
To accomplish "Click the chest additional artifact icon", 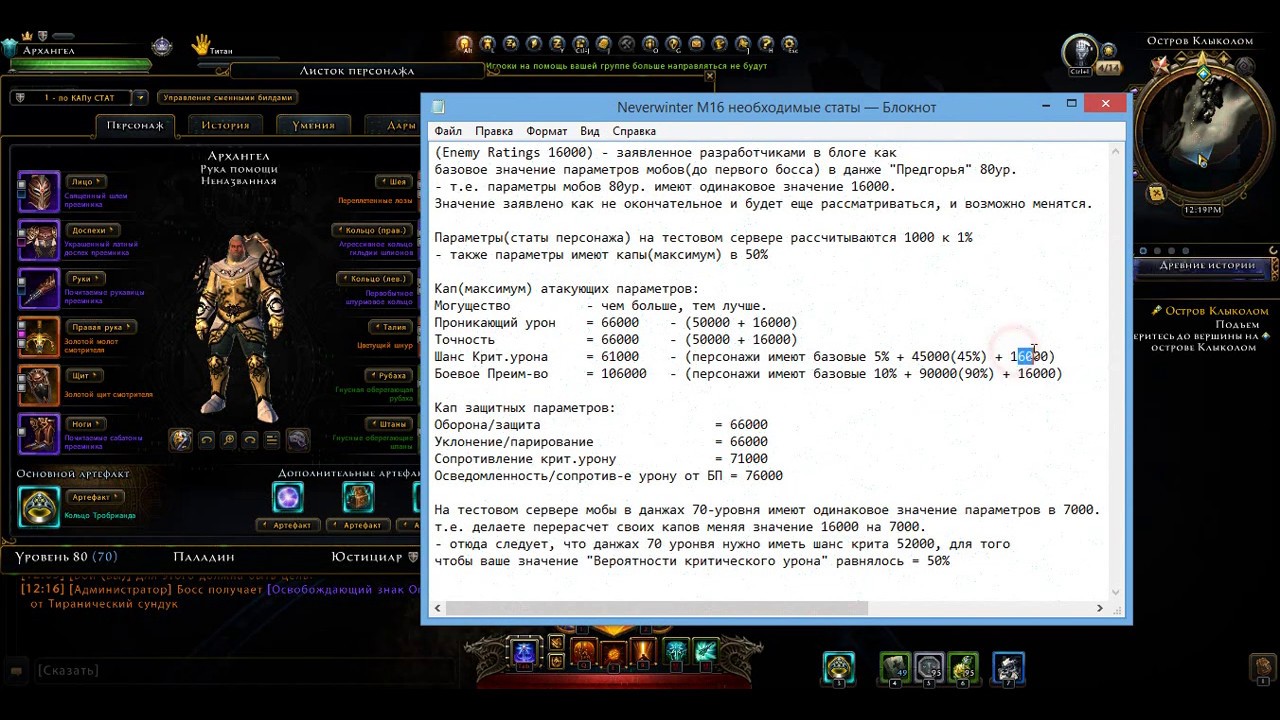I will 358,497.
